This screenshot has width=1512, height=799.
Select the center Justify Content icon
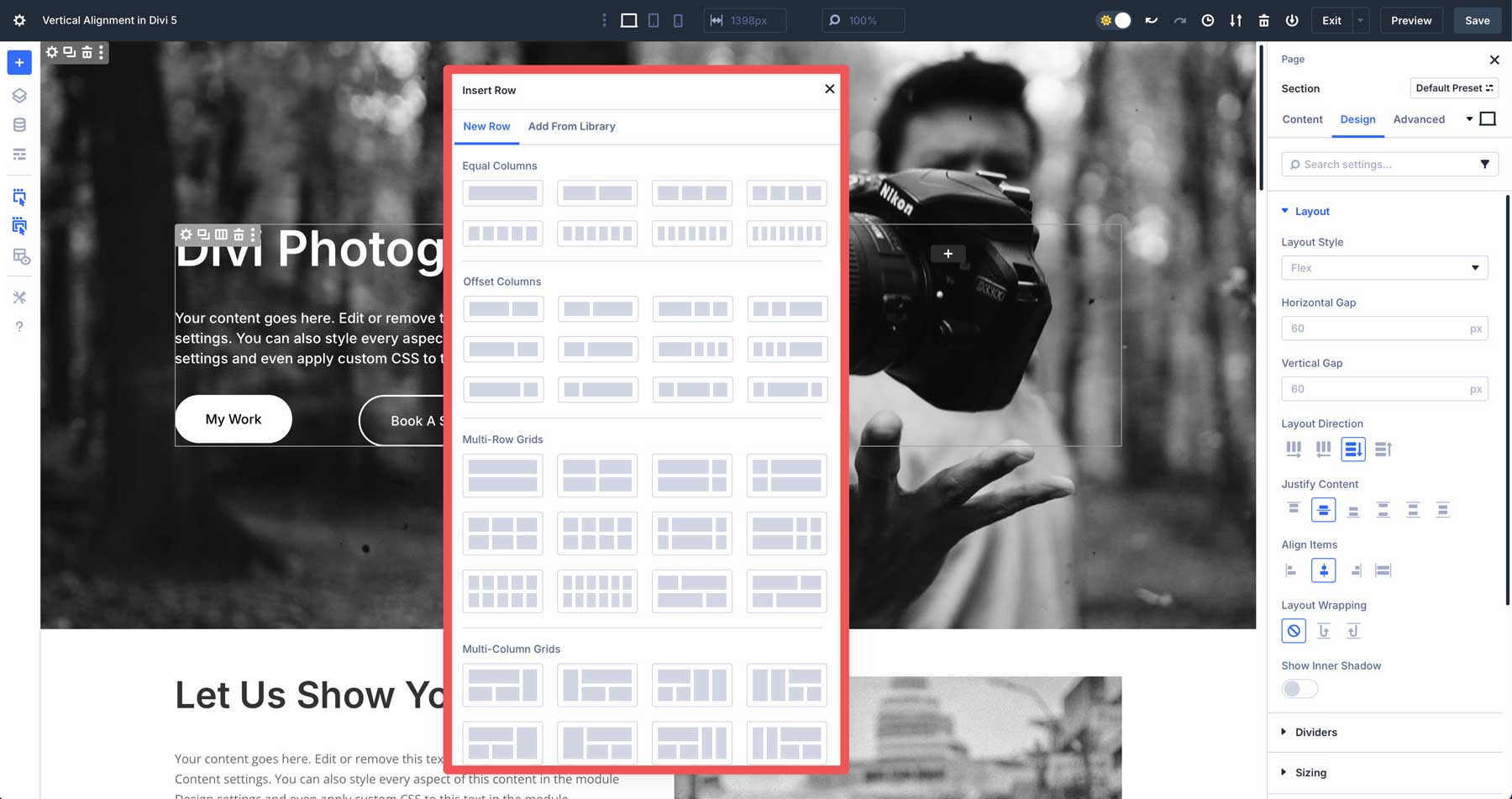pyautogui.click(x=1323, y=509)
